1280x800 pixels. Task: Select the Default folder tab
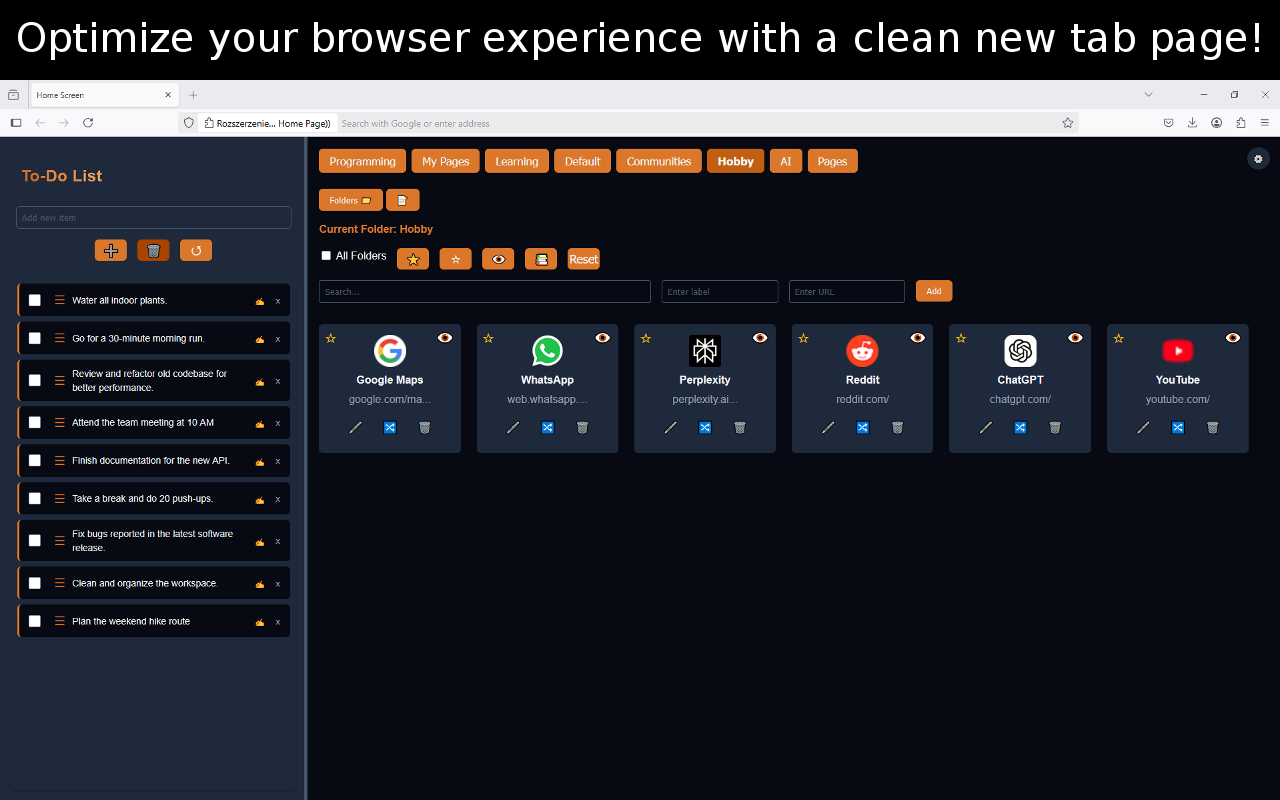[583, 161]
